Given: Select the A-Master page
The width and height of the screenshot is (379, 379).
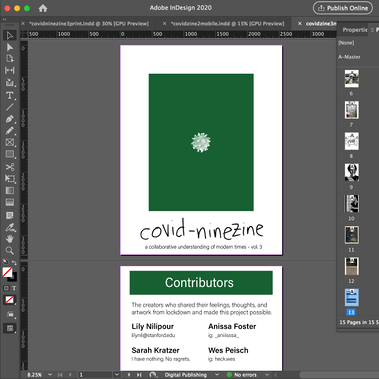Looking at the screenshot, I should [349, 57].
